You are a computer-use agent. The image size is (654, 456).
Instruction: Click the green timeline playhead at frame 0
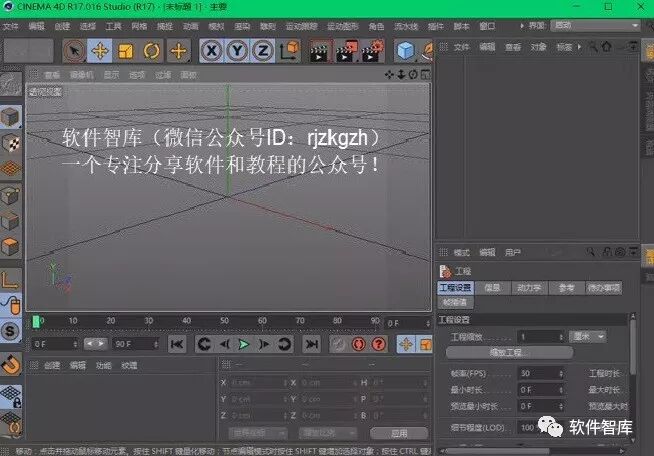click(36, 321)
